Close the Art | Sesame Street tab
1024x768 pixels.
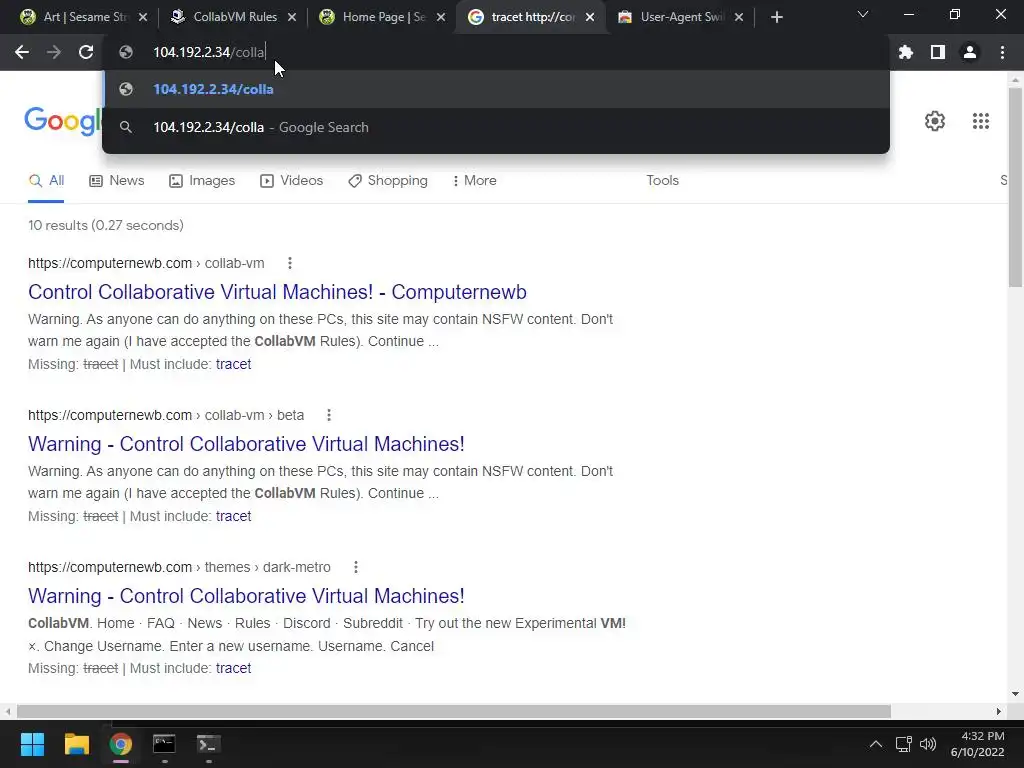144,17
